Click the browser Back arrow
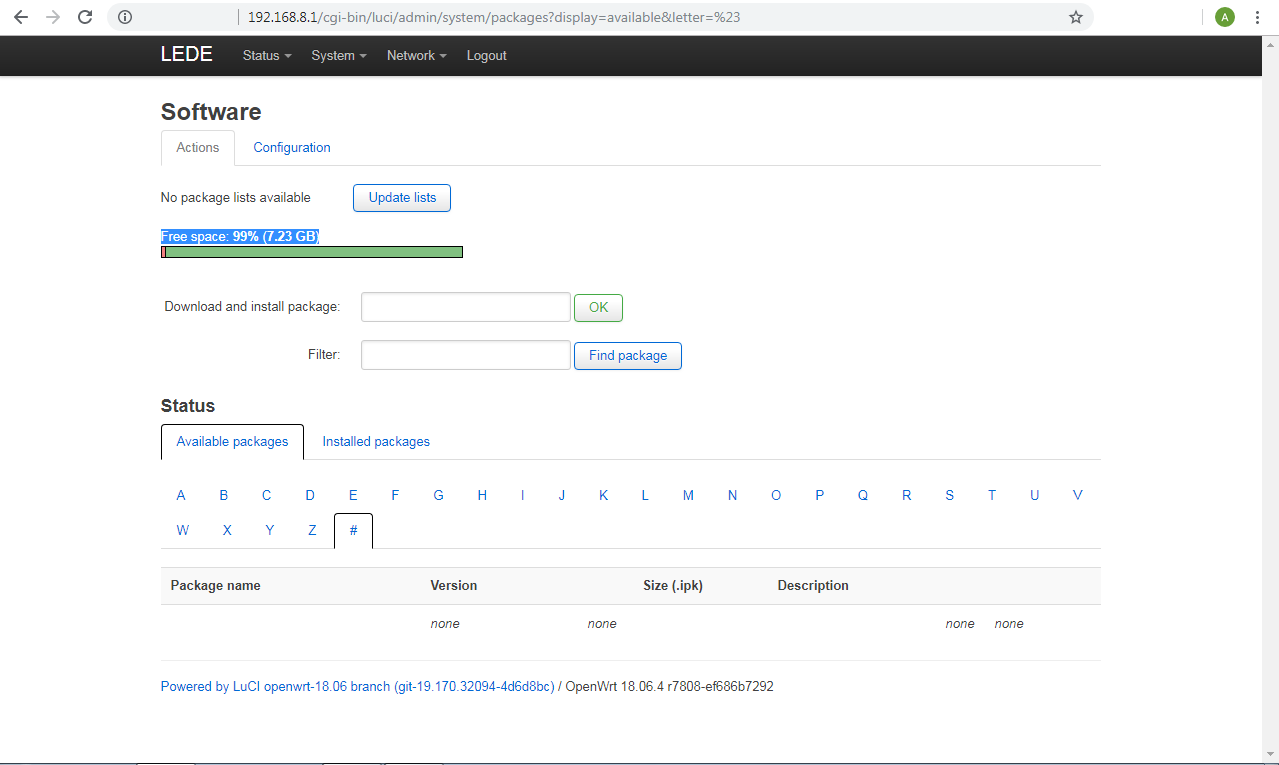The height and width of the screenshot is (765, 1279). (x=21, y=17)
